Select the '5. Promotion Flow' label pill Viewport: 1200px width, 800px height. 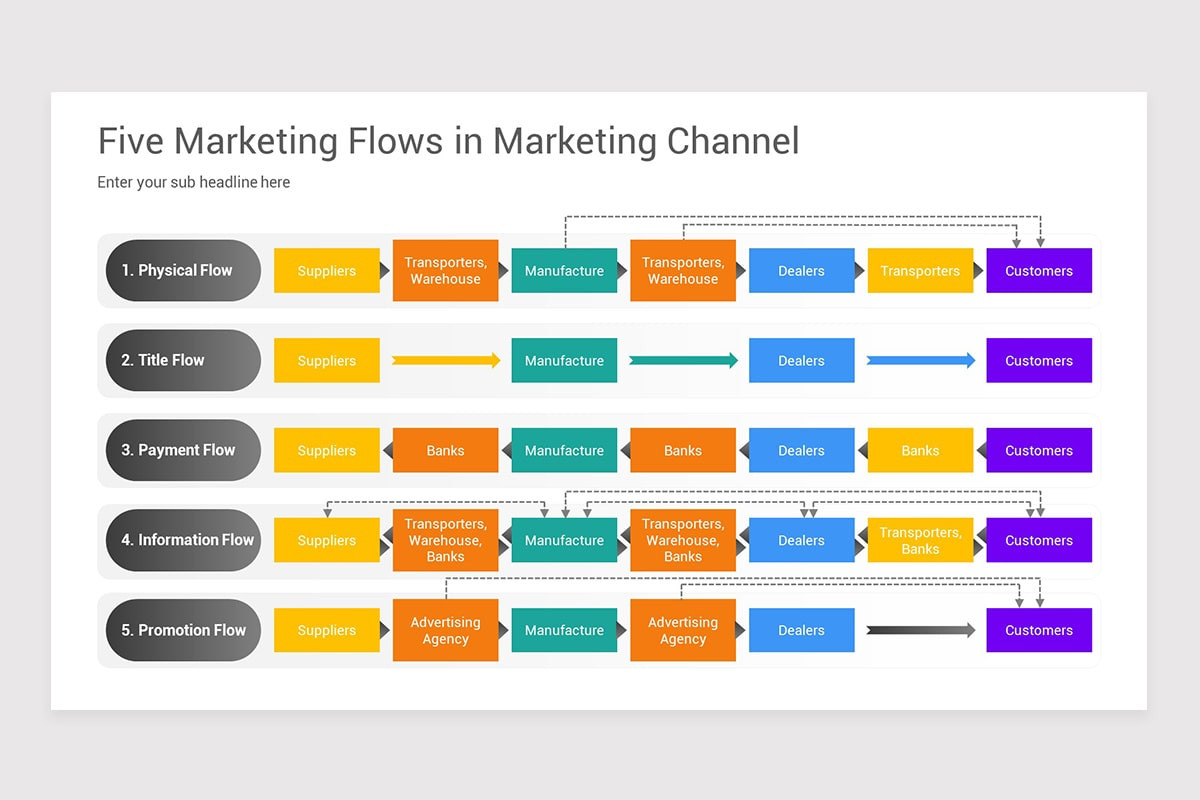click(x=183, y=630)
